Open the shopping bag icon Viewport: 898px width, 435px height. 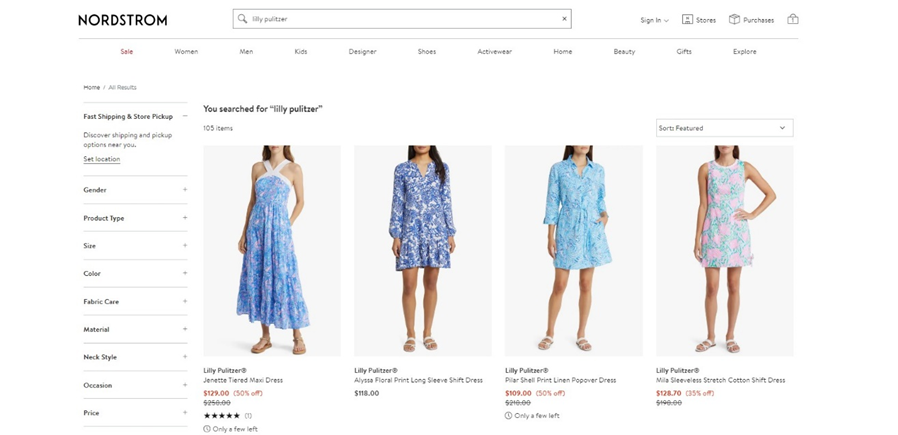click(793, 19)
